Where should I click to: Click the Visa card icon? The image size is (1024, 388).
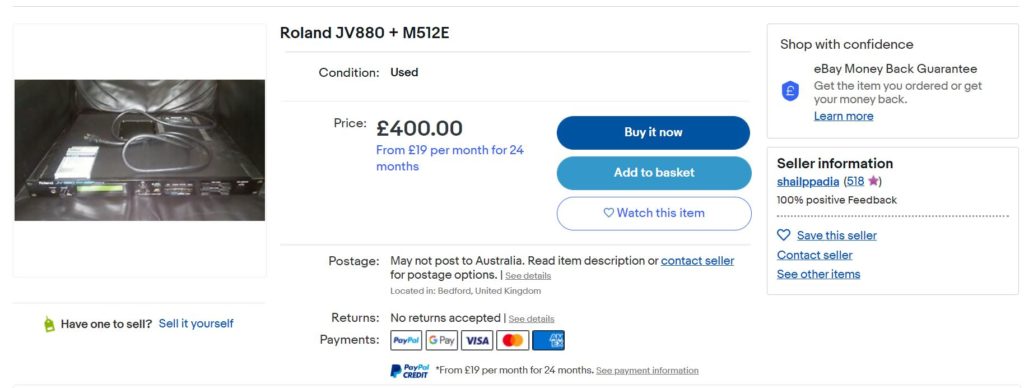(x=477, y=340)
